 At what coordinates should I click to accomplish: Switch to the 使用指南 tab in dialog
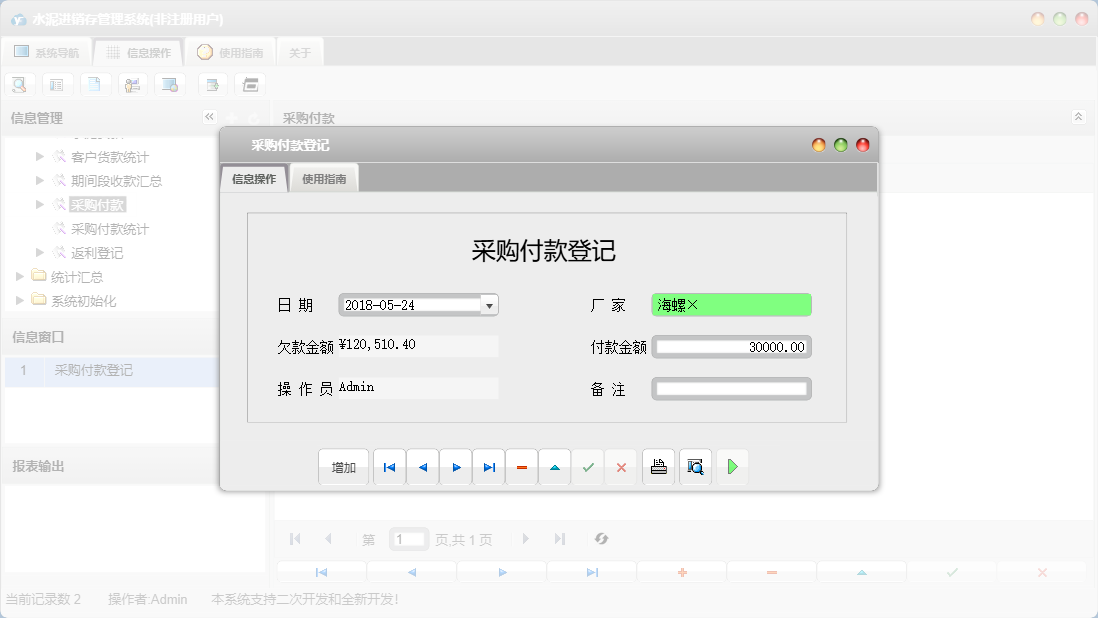[x=324, y=177]
